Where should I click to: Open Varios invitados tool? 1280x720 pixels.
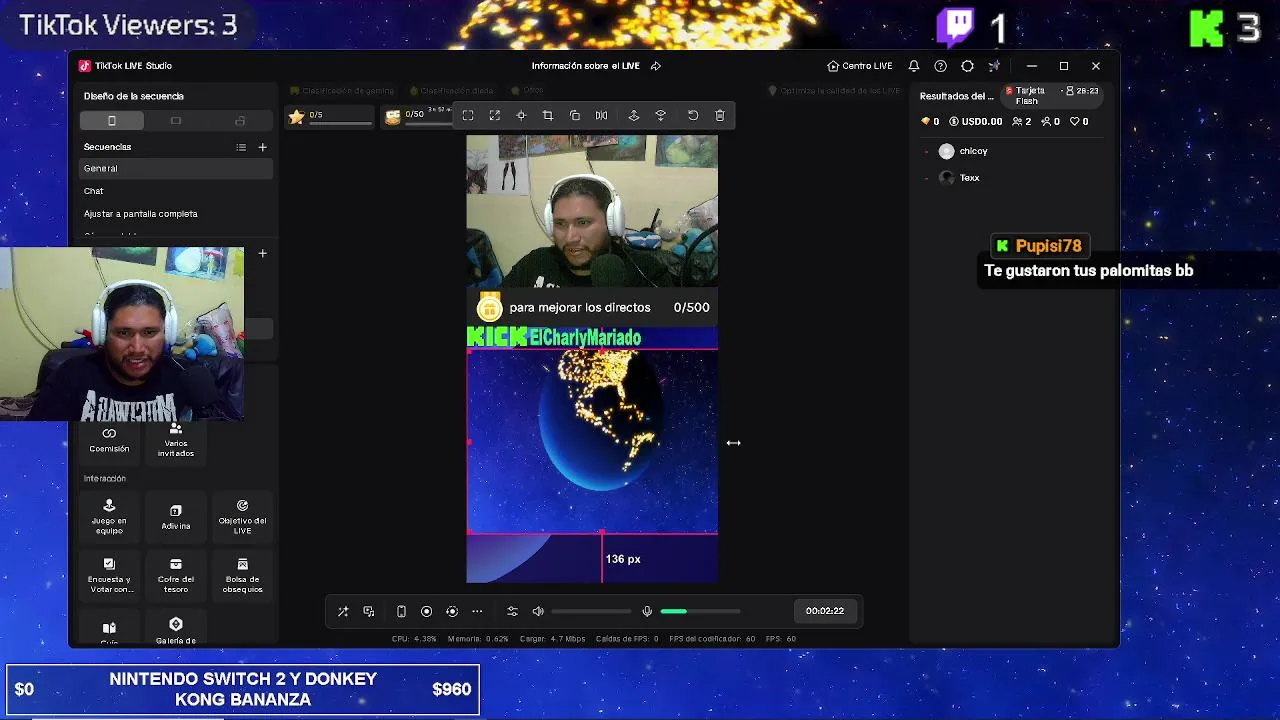click(x=176, y=440)
